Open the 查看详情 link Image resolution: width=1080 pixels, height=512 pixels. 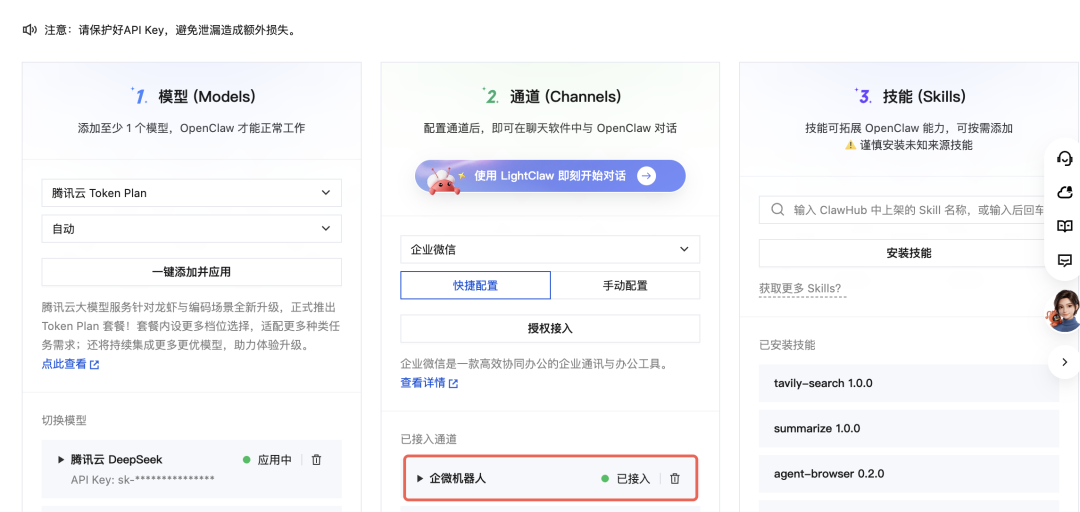click(x=423, y=383)
